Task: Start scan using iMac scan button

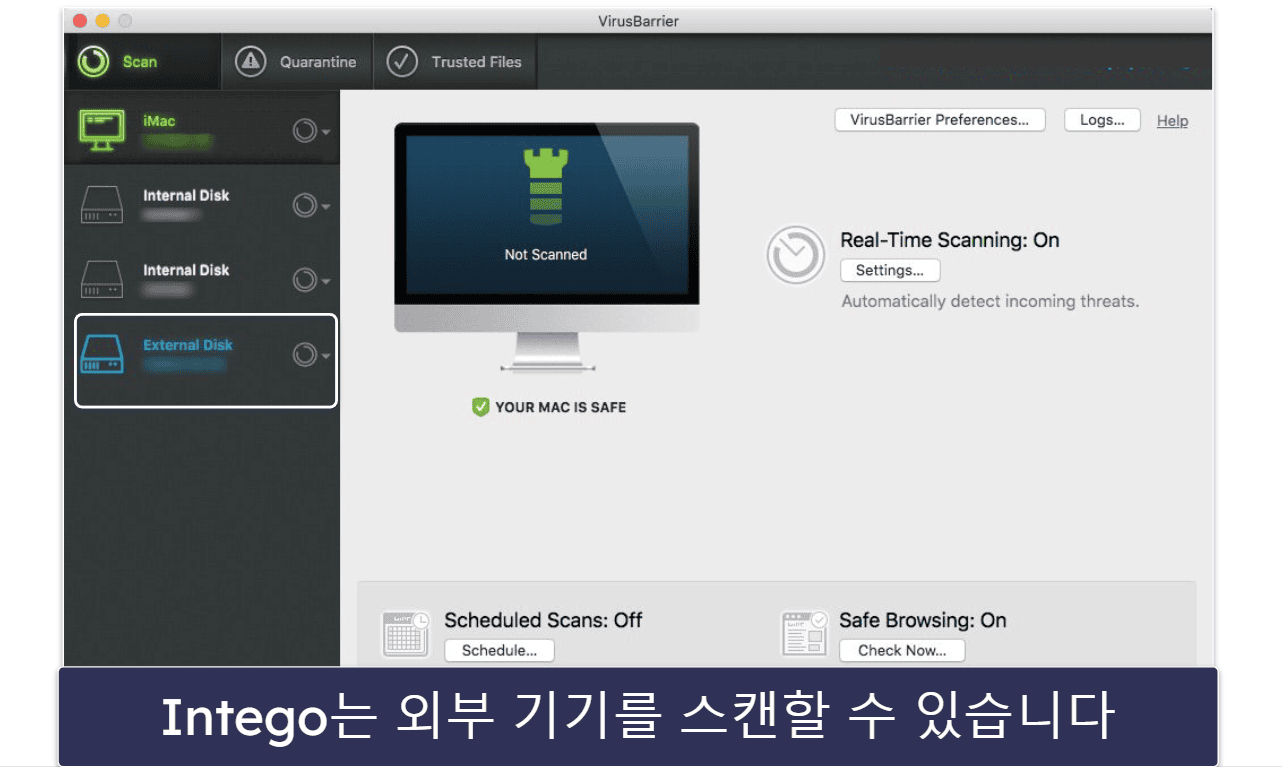Action: coord(304,131)
